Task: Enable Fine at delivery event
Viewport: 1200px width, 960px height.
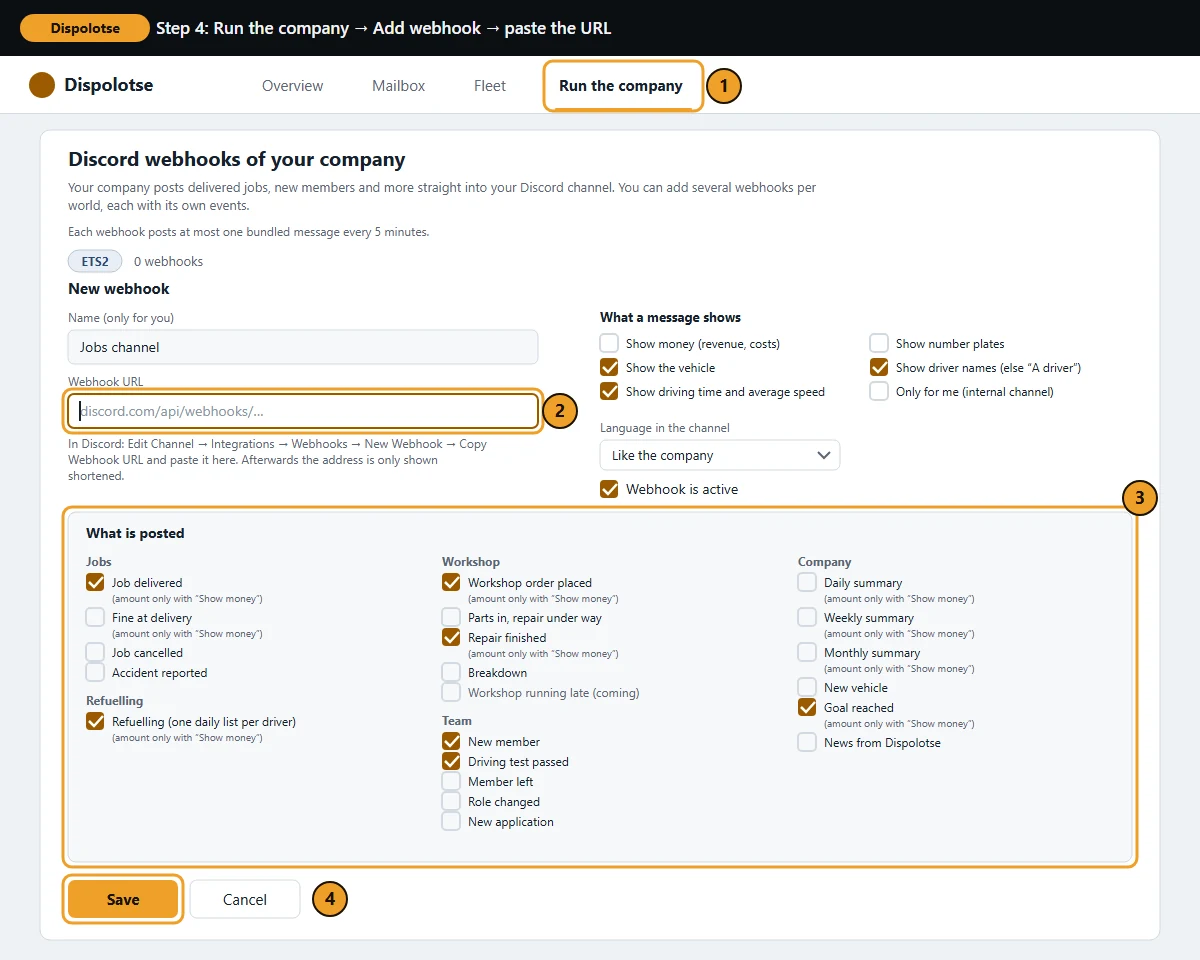Action: click(x=95, y=617)
